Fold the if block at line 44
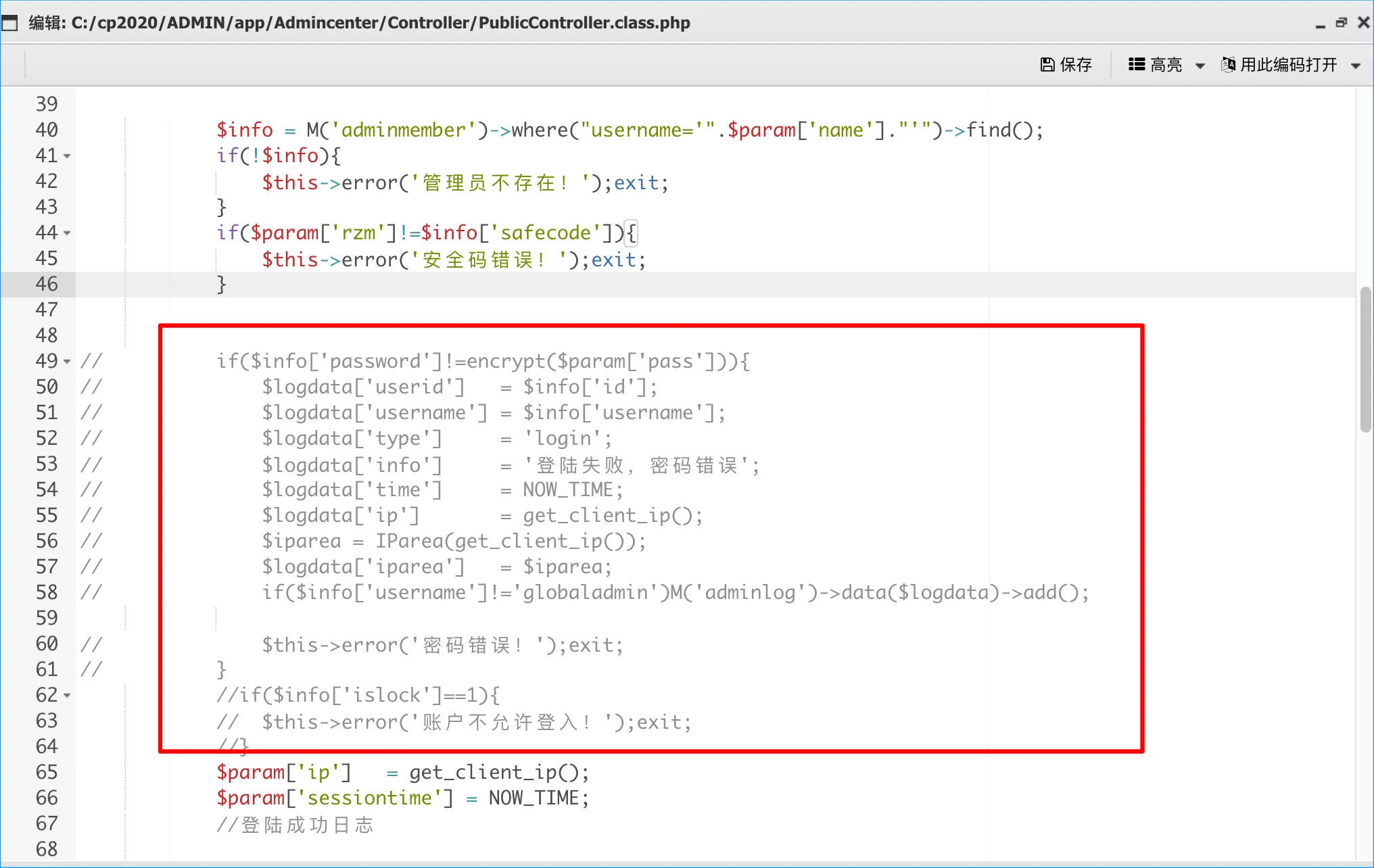Viewport: 1374px width, 868px height. point(67,234)
